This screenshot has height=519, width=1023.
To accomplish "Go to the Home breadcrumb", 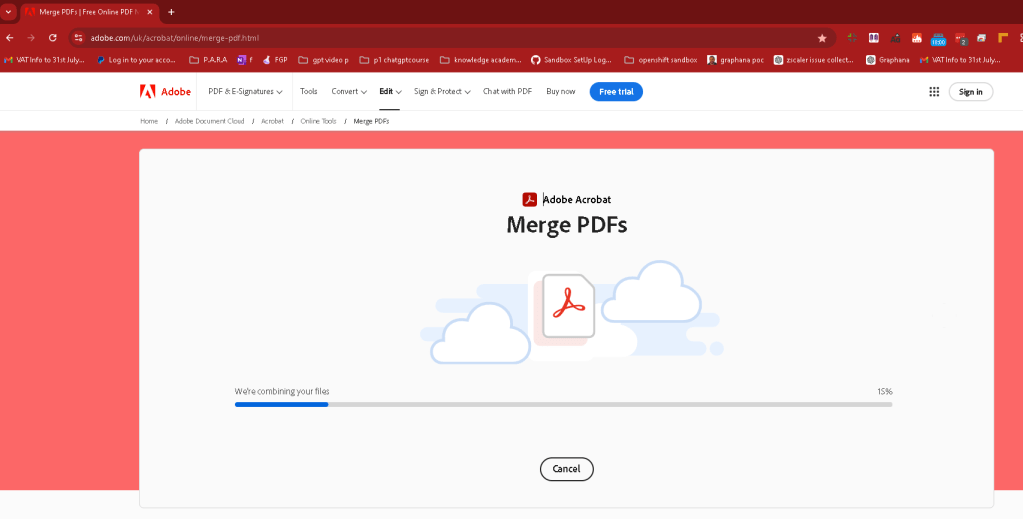I will click(x=149, y=121).
